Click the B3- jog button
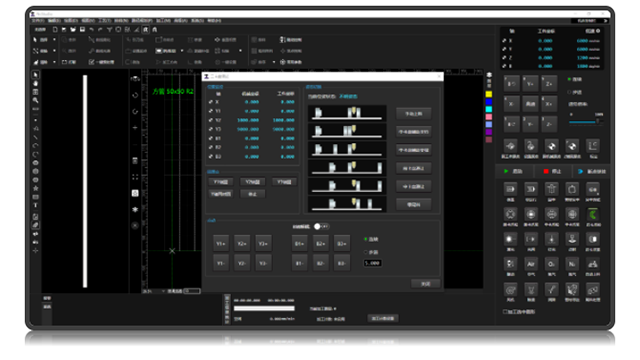The width and height of the screenshot is (640, 360). coord(342,263)
